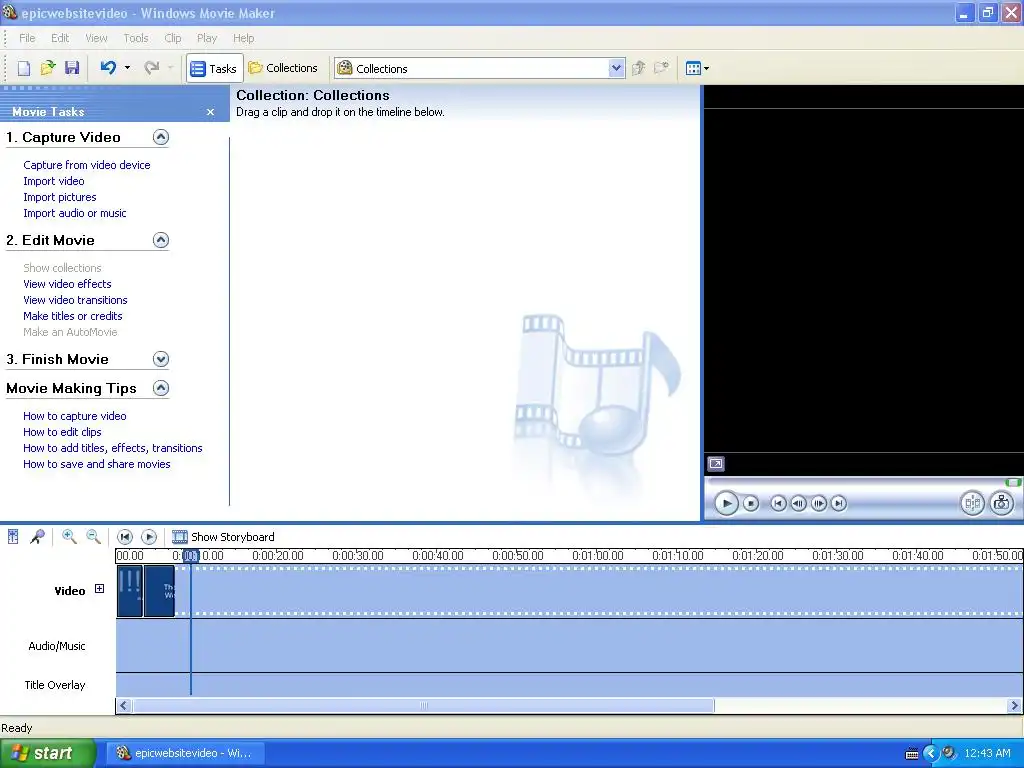Switch to Show Storyboard view
The width and height of the screenshot is (1024, 768).
(x=223, y=537)
